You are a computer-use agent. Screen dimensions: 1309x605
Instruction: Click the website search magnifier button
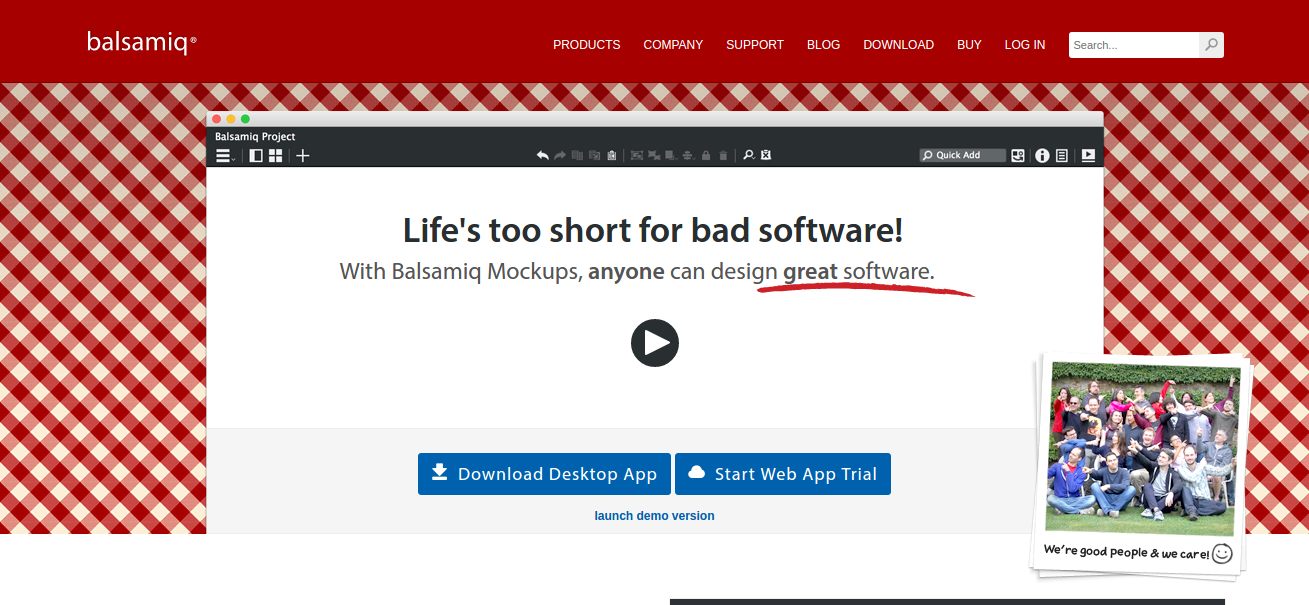coord(1211,45)
